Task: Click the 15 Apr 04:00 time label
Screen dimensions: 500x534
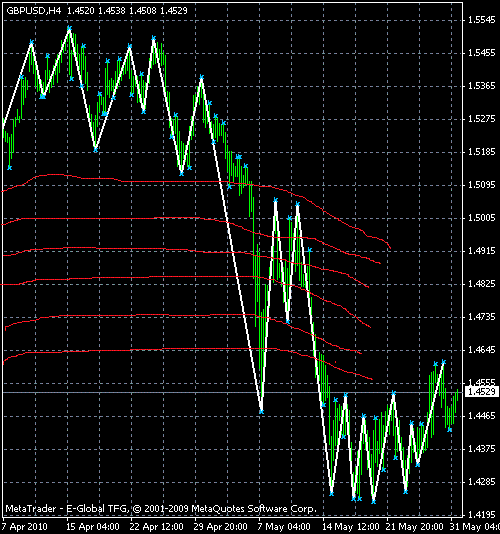Action: coord(93,527)
